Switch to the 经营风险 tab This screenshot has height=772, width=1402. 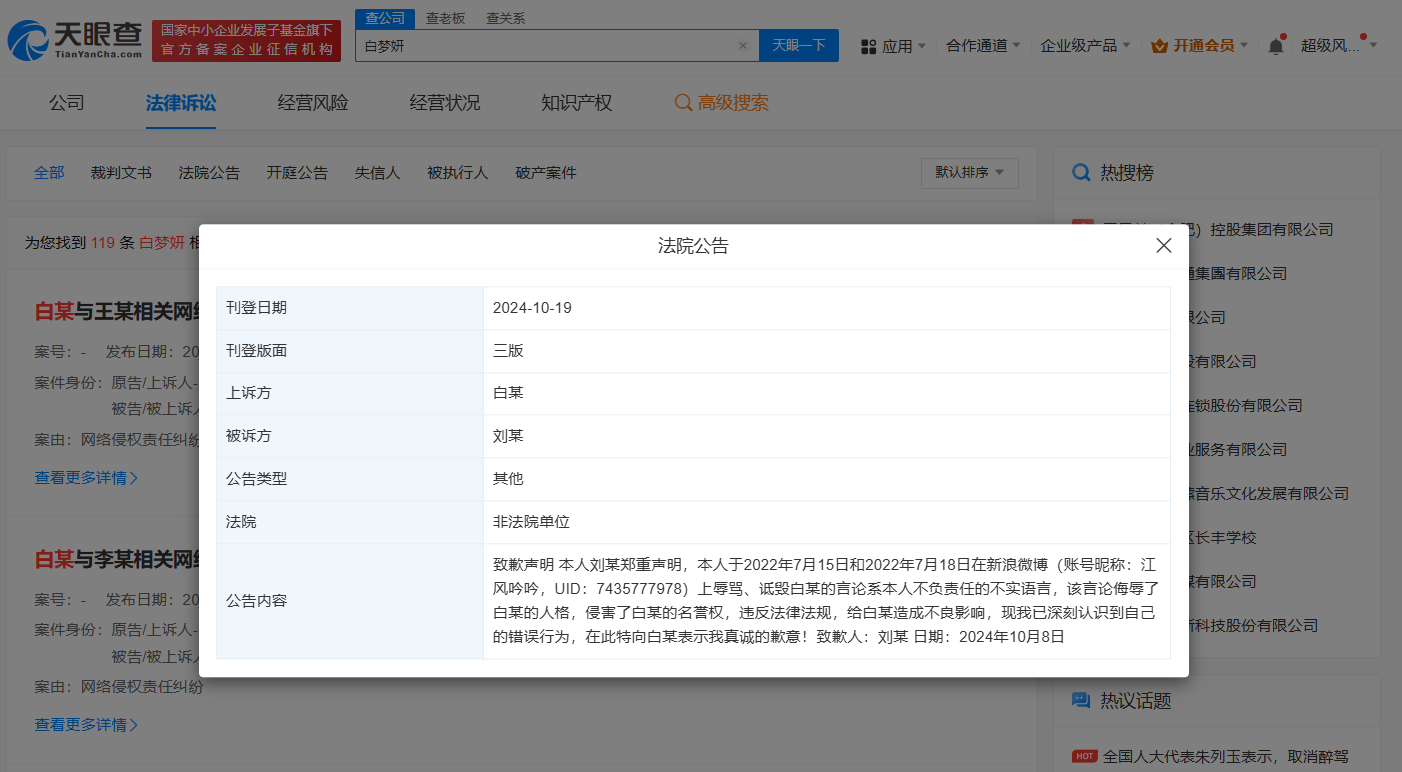313,103
